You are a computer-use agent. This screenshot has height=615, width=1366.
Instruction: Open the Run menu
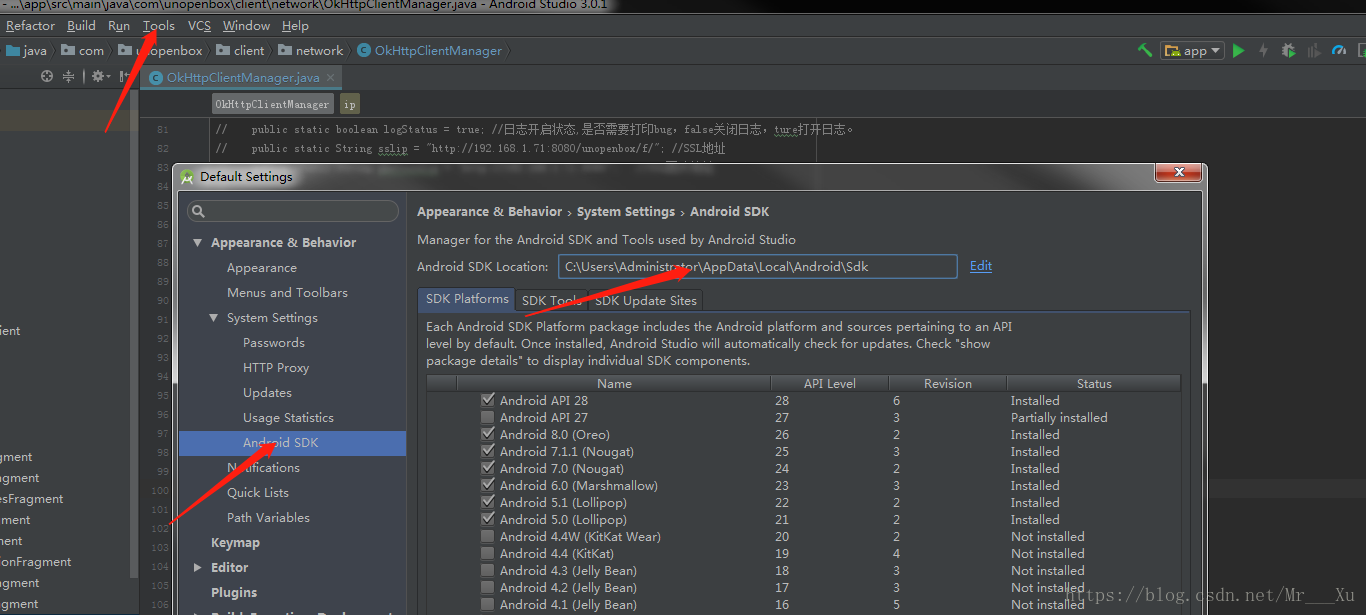point(119,25)
